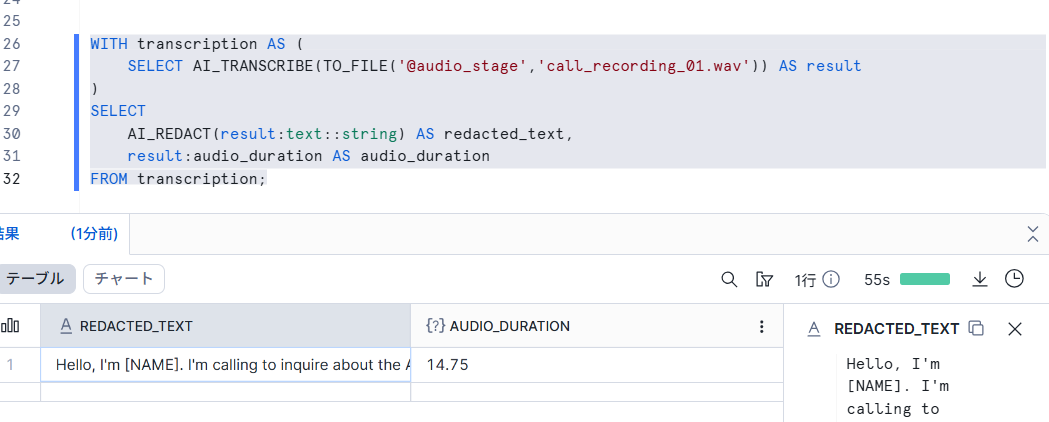Image resolution: width=1049 pixels, height=422 pixels.
Task: Select the Hello, I'm [NAME] cell
Action: (225, 365)
